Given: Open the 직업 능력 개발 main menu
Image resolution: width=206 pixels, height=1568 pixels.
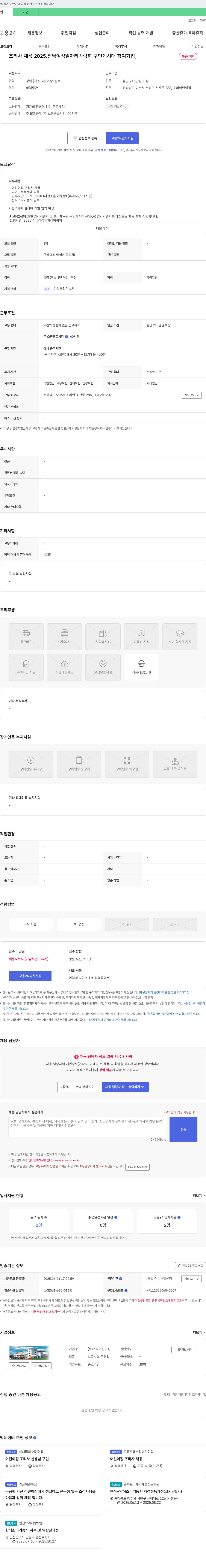Looking at the screenshot, I should (x=141, y=33).
